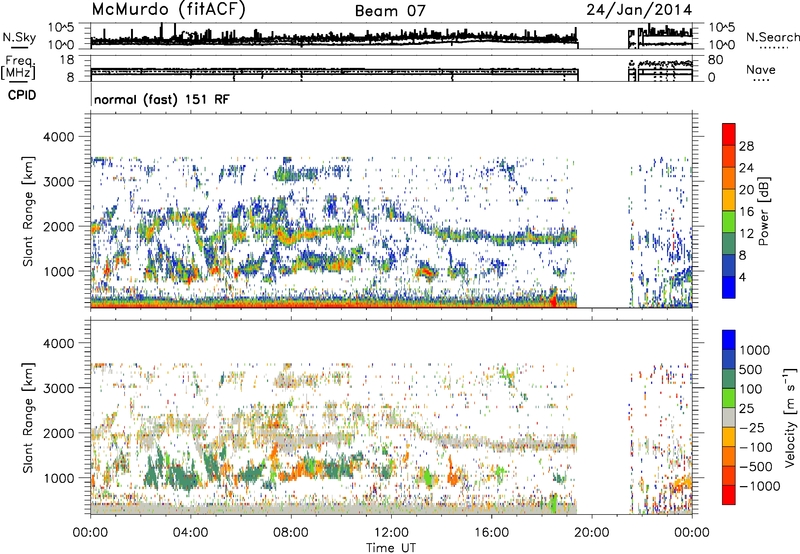Click the 'normal (fast) 151 RF' text
This screenshot has height=554, width=800.
pos(162,99)
